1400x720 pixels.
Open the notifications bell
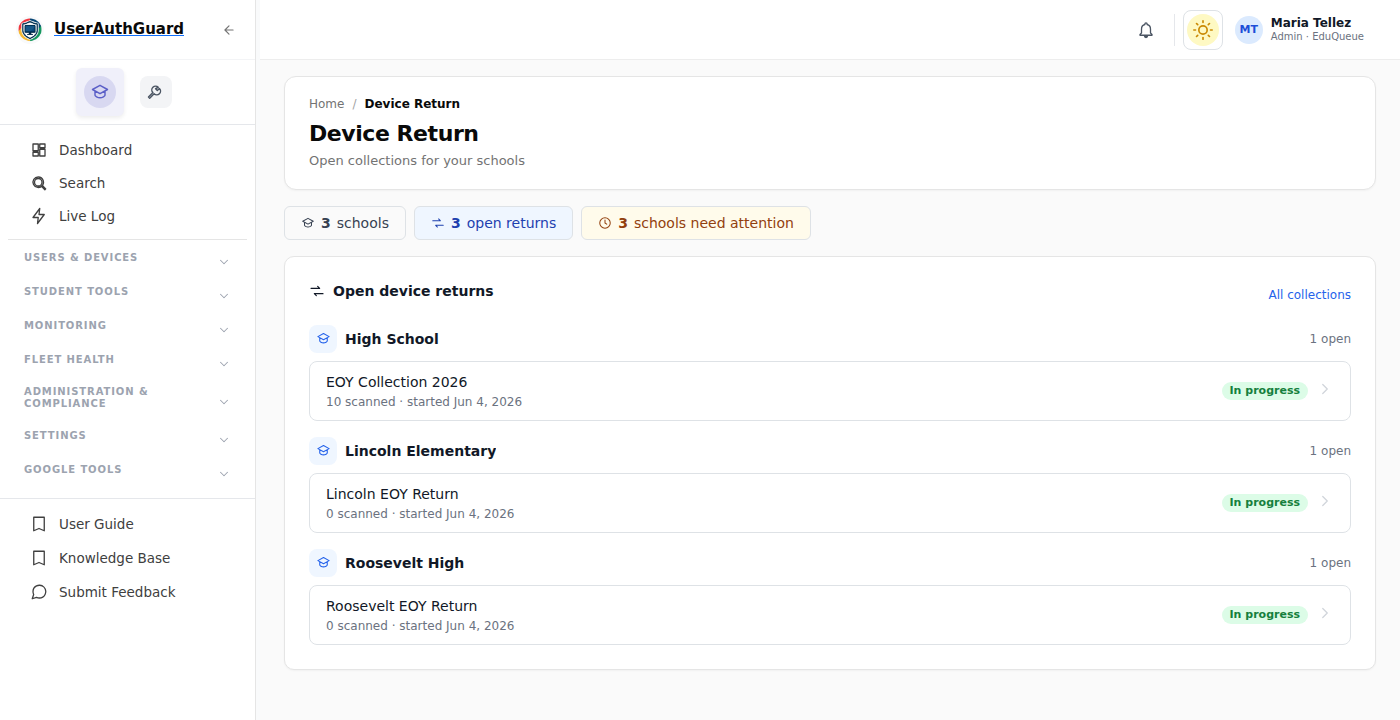[1146, 30]
